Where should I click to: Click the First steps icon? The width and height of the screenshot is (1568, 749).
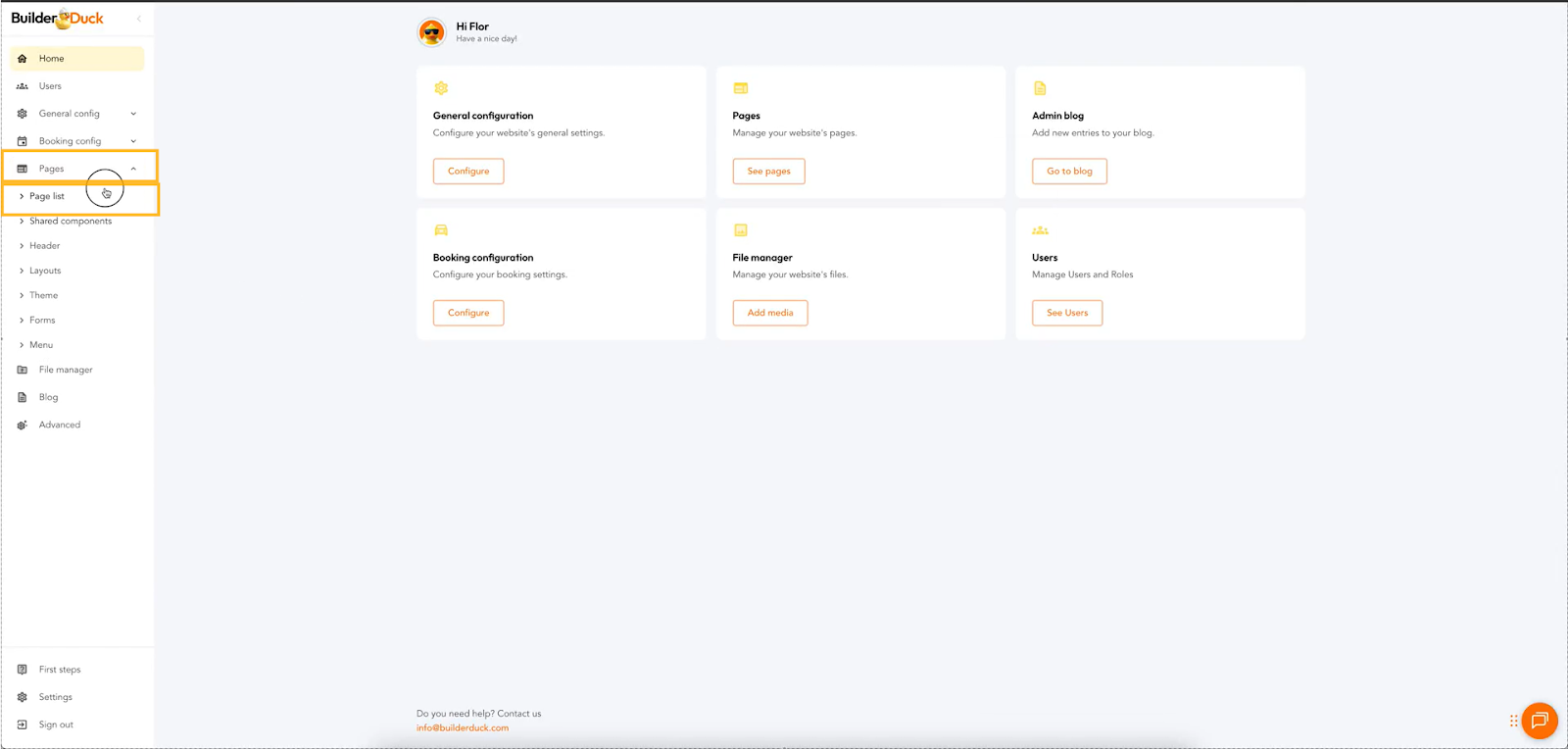tap(23, 670)
